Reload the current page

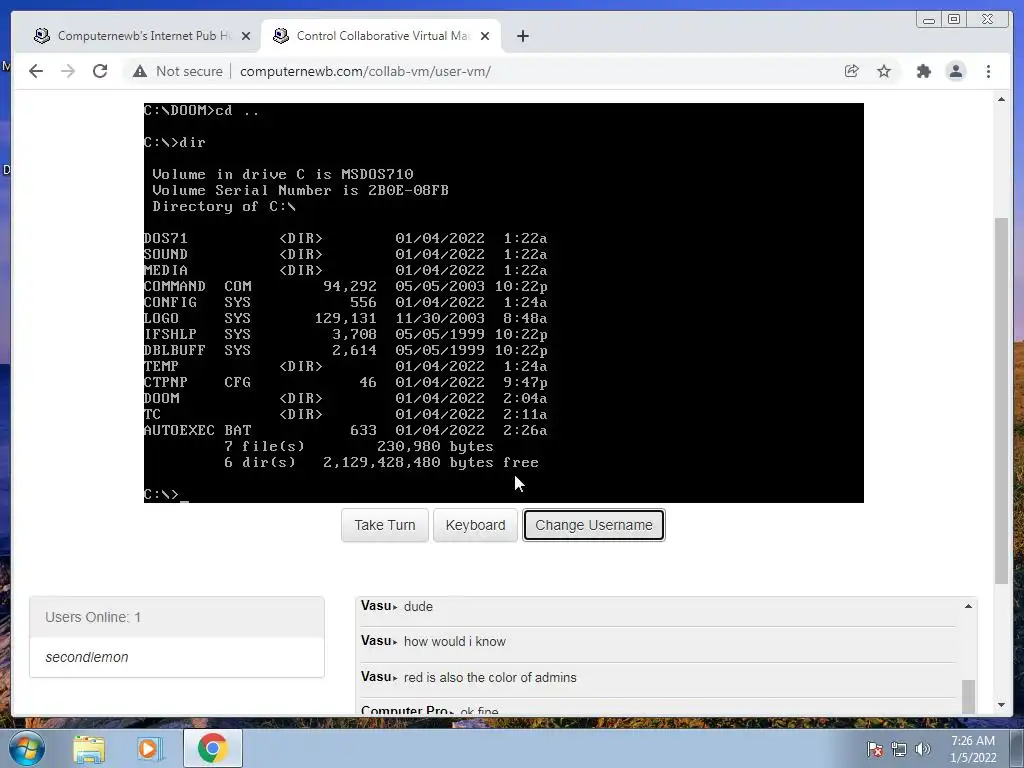[x=100, y=71]
